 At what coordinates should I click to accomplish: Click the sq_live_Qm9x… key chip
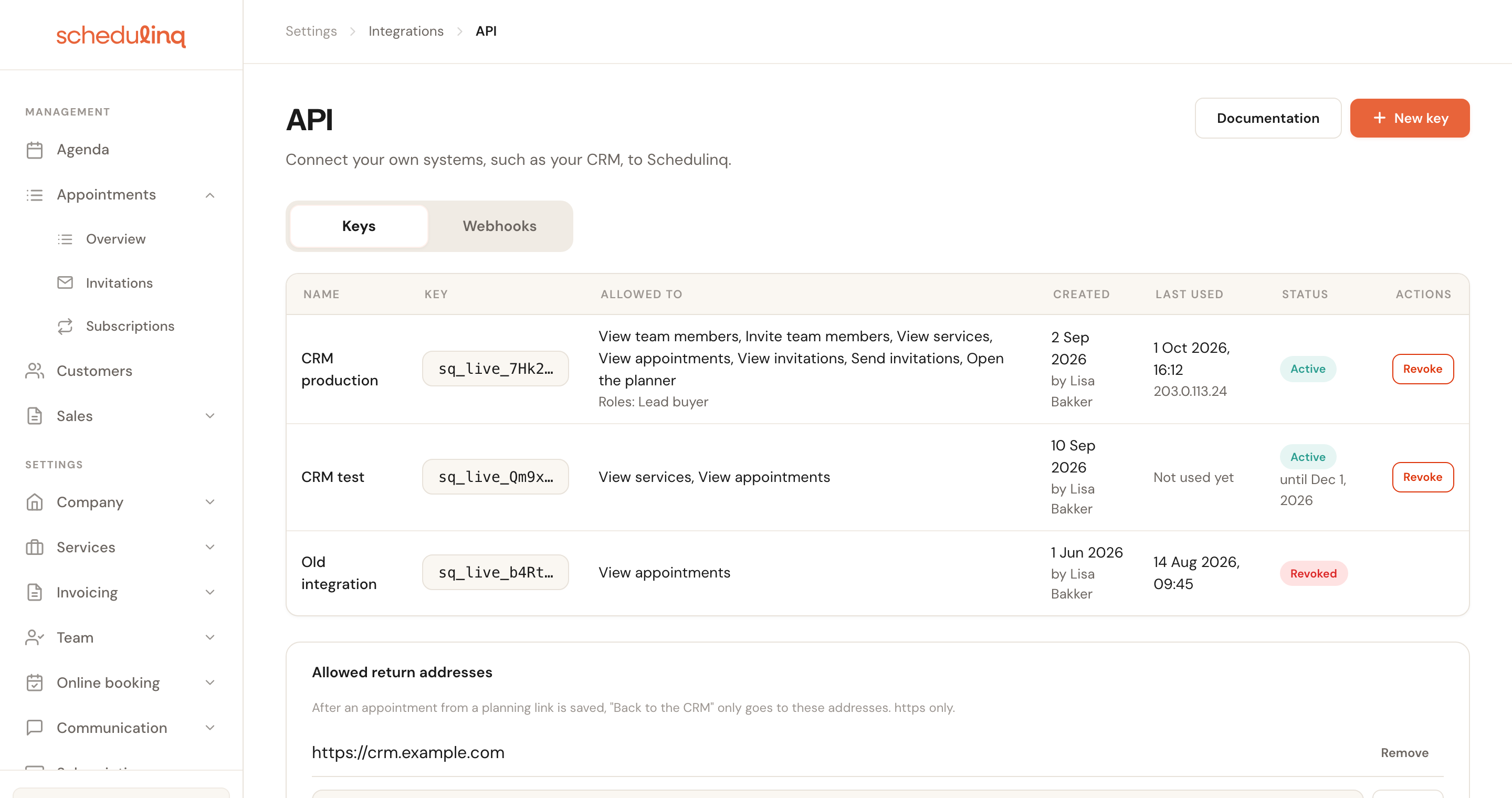coord(496,477)
